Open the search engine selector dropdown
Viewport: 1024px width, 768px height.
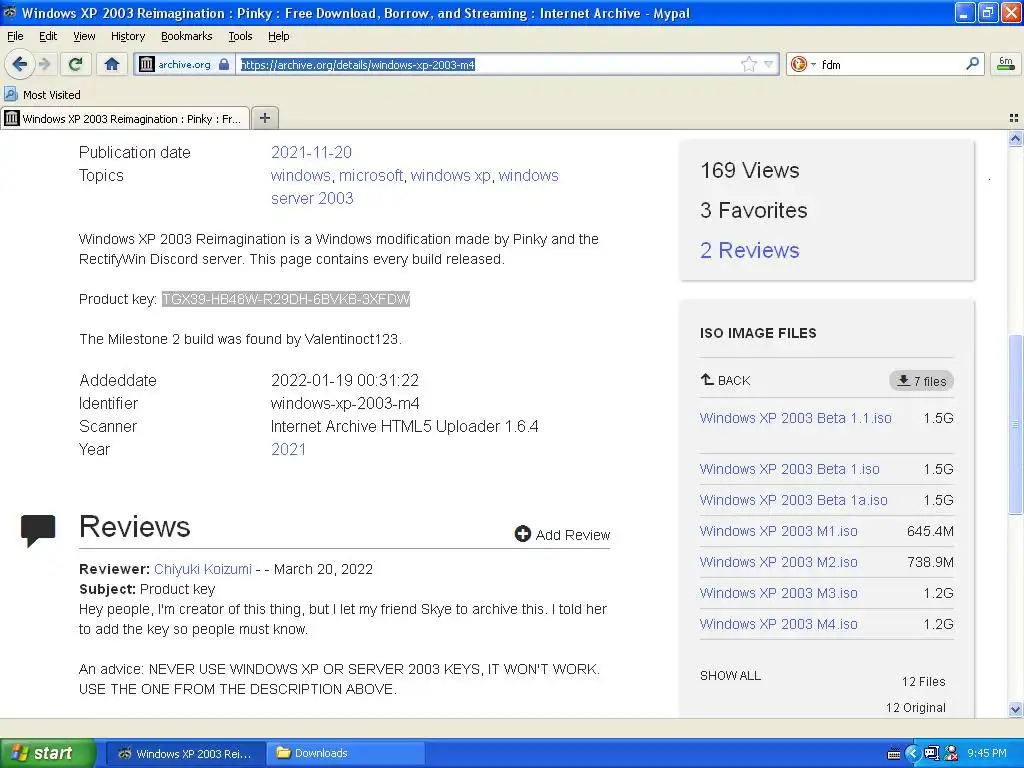[x=803, y=64]
